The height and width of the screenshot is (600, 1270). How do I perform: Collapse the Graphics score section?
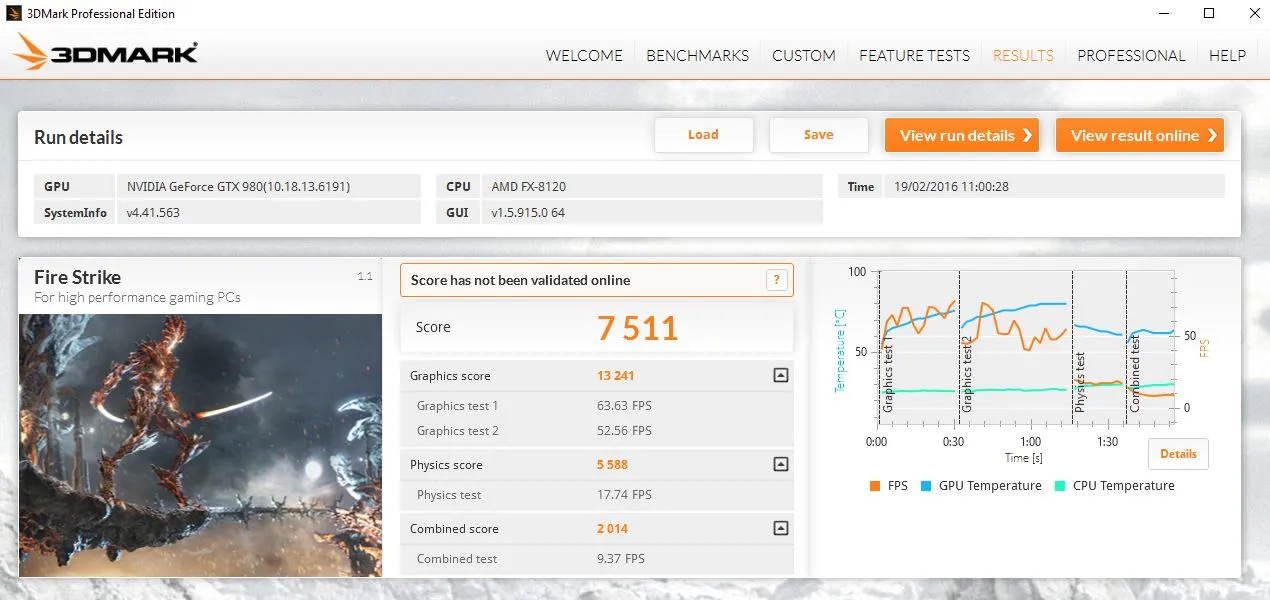coord(780,376)
